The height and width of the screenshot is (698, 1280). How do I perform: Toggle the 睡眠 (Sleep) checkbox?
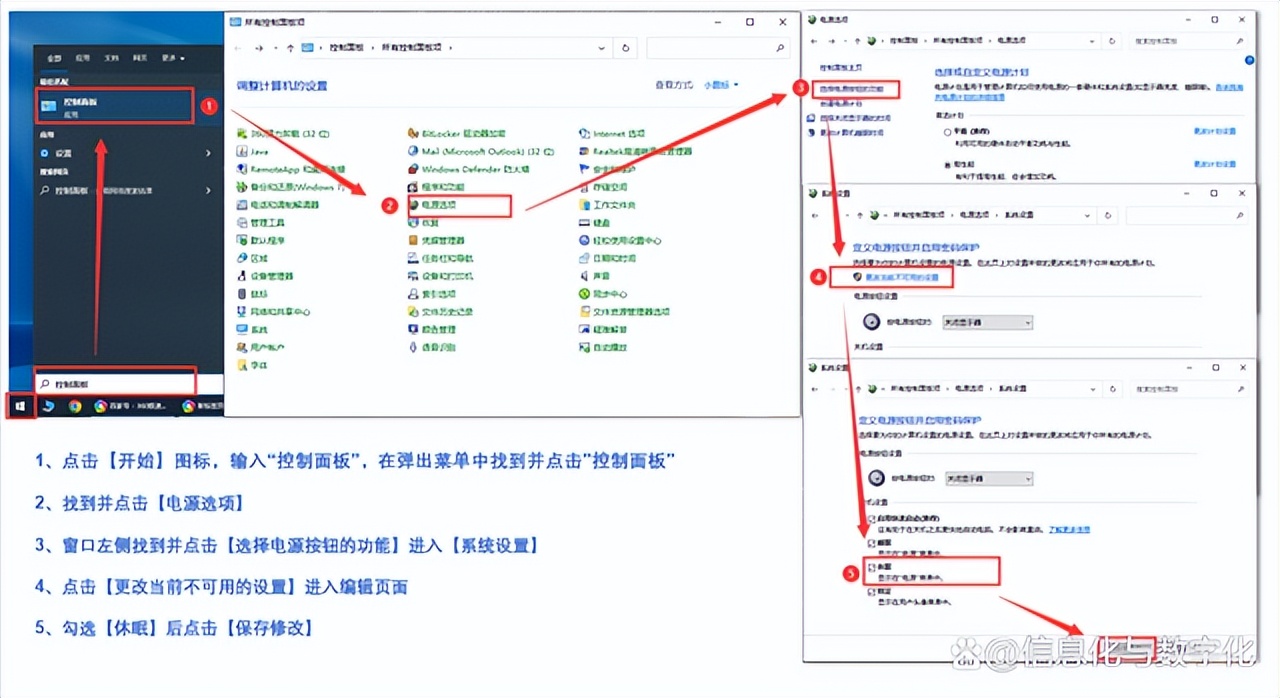[872, 541]
